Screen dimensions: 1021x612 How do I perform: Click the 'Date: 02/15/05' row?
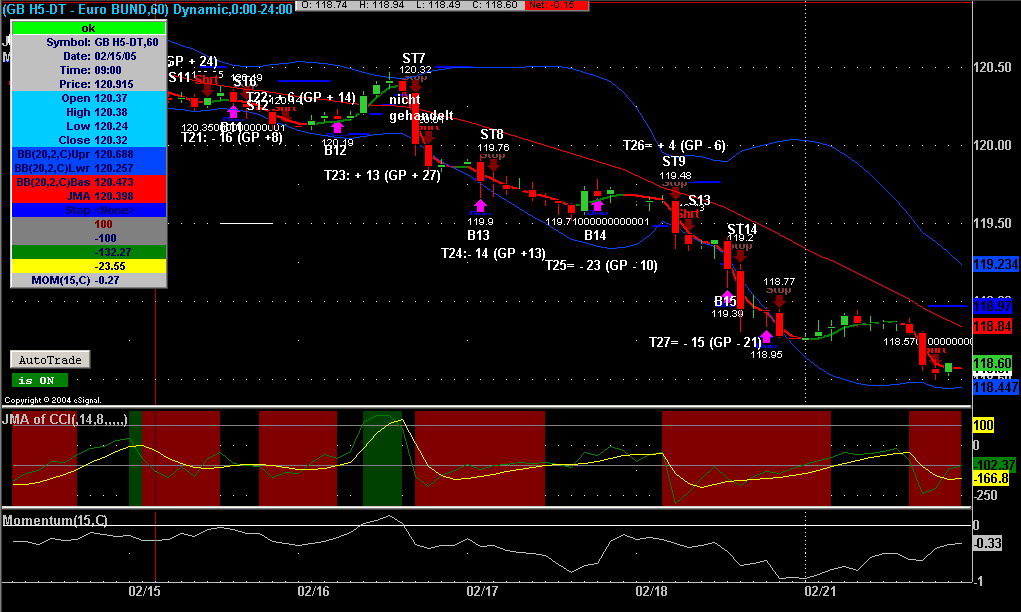89,56
